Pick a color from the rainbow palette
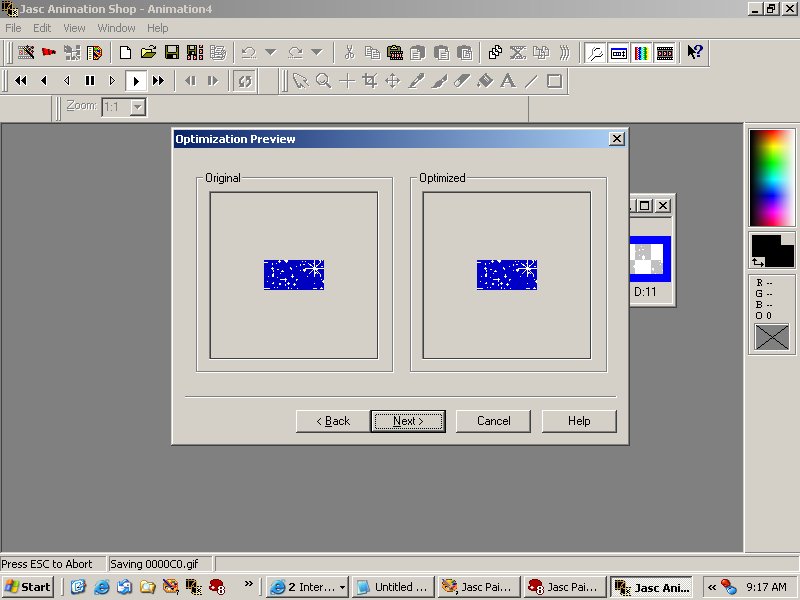Screen dimensions: 800x600 click(771, 176)
